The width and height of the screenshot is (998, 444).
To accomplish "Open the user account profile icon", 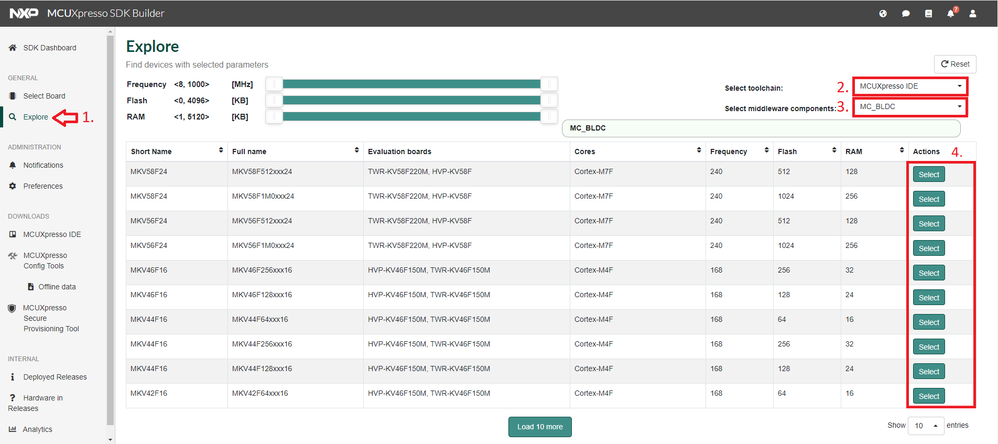I will [x=973, y=13].
